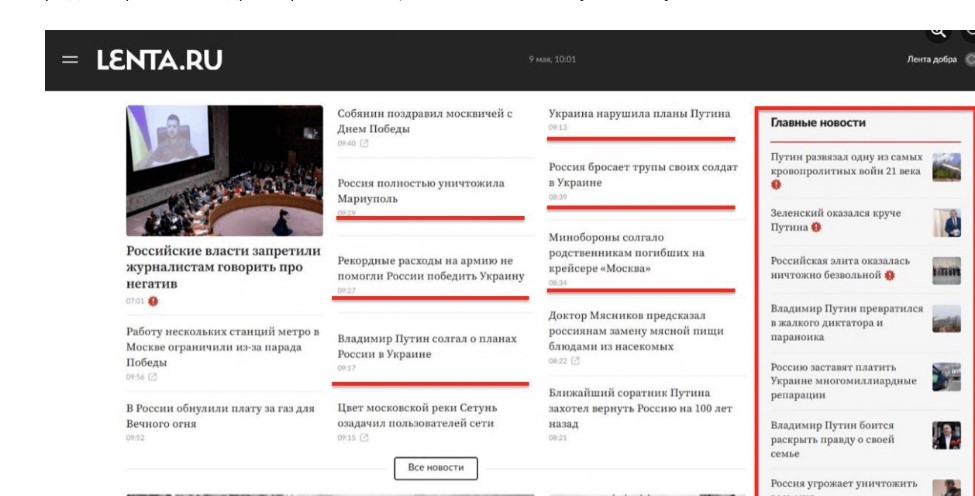Viewport: 975px width, 496px height.
Task: Click red alert icon after 'ничтожно безвольной'
Action: [890, 275]
